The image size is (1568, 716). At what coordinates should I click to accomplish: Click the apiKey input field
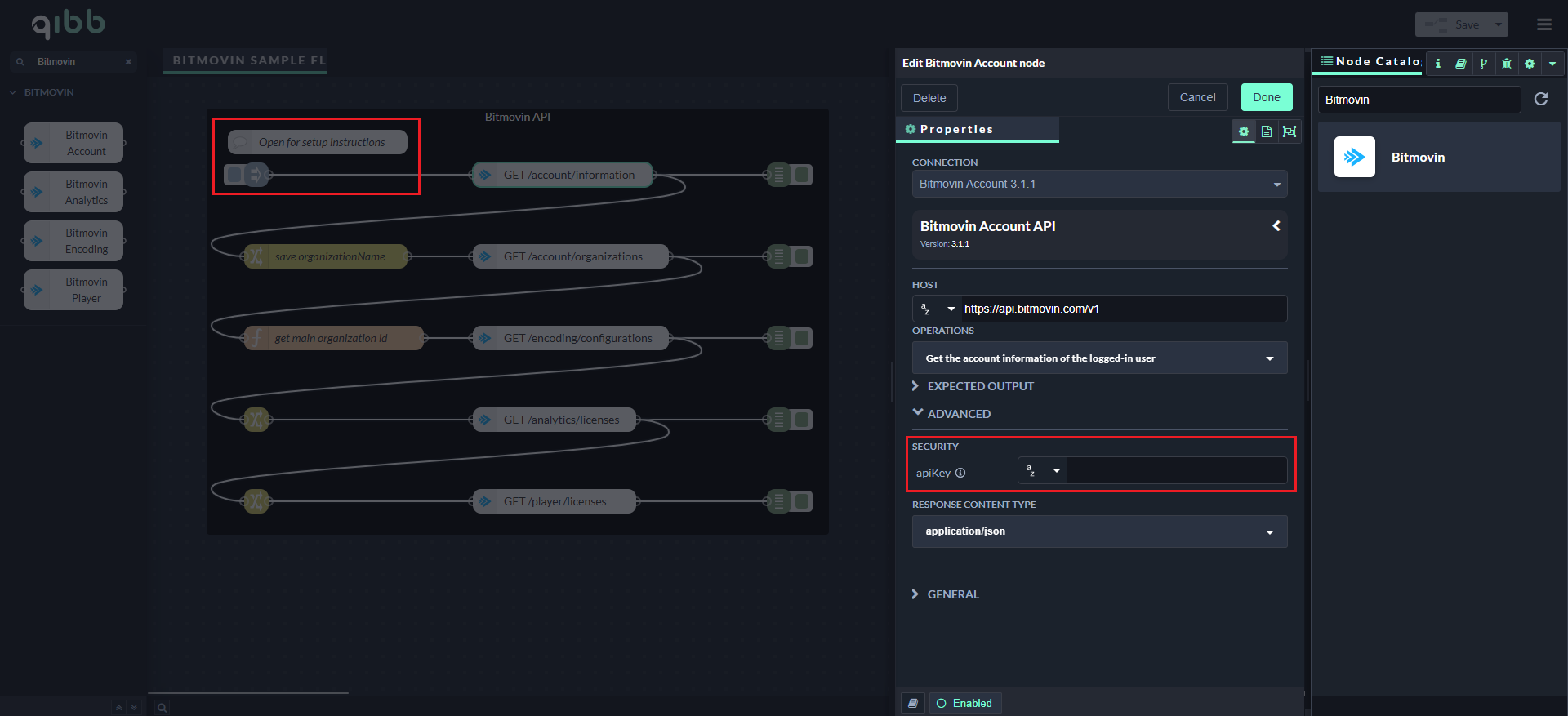click(1176, 471)
